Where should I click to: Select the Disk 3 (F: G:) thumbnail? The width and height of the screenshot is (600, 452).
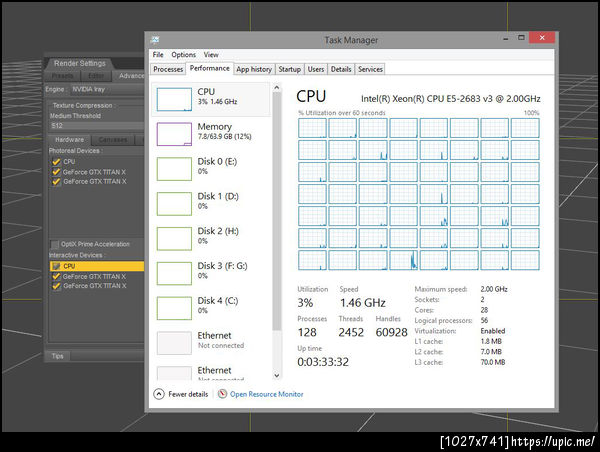[x=174, y=273]
